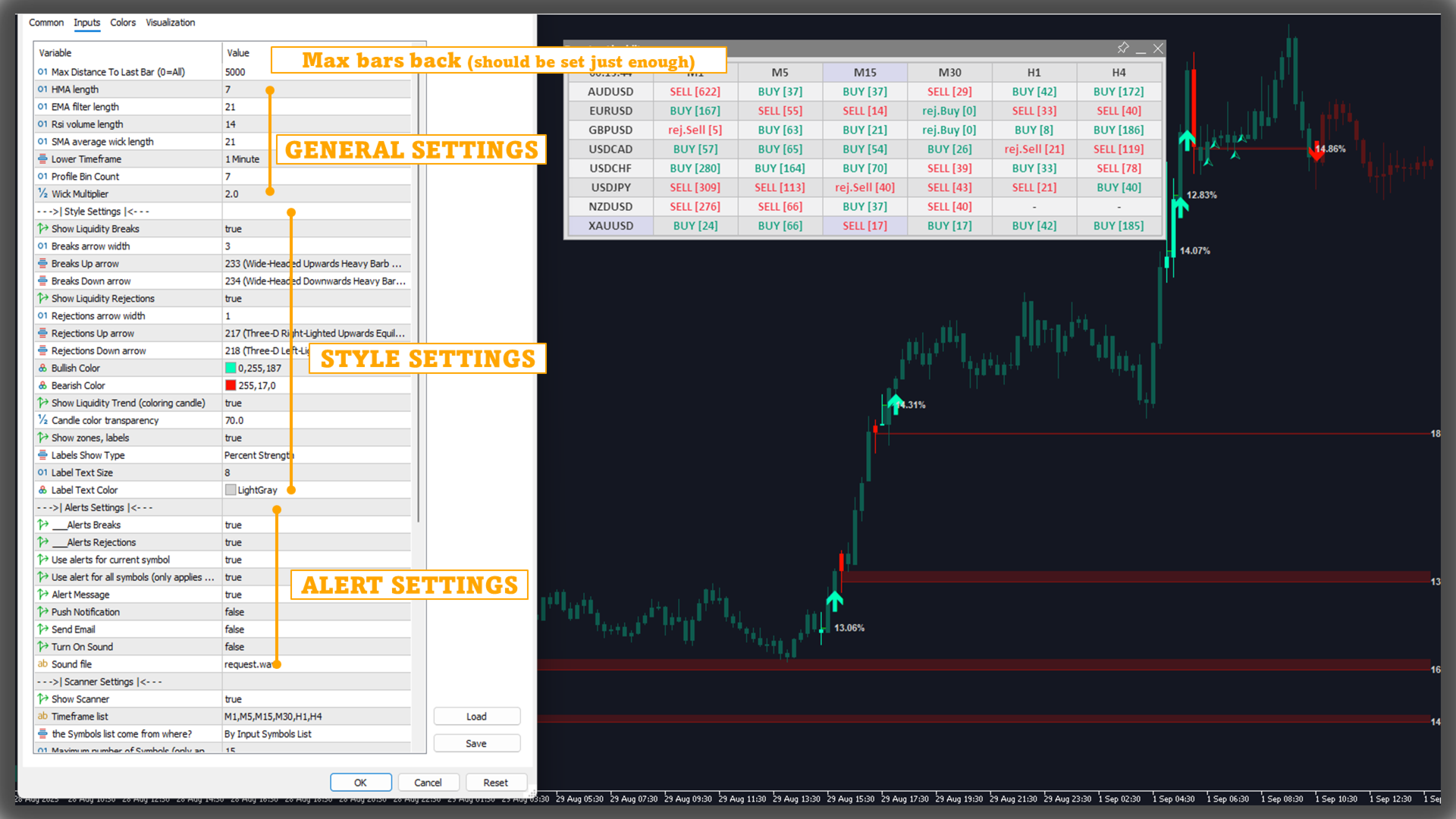This screenshot has width=1456, height=819.
Task: Click the M15 column header in scanner
Action: pyautogui.click(x=864, y=72)
